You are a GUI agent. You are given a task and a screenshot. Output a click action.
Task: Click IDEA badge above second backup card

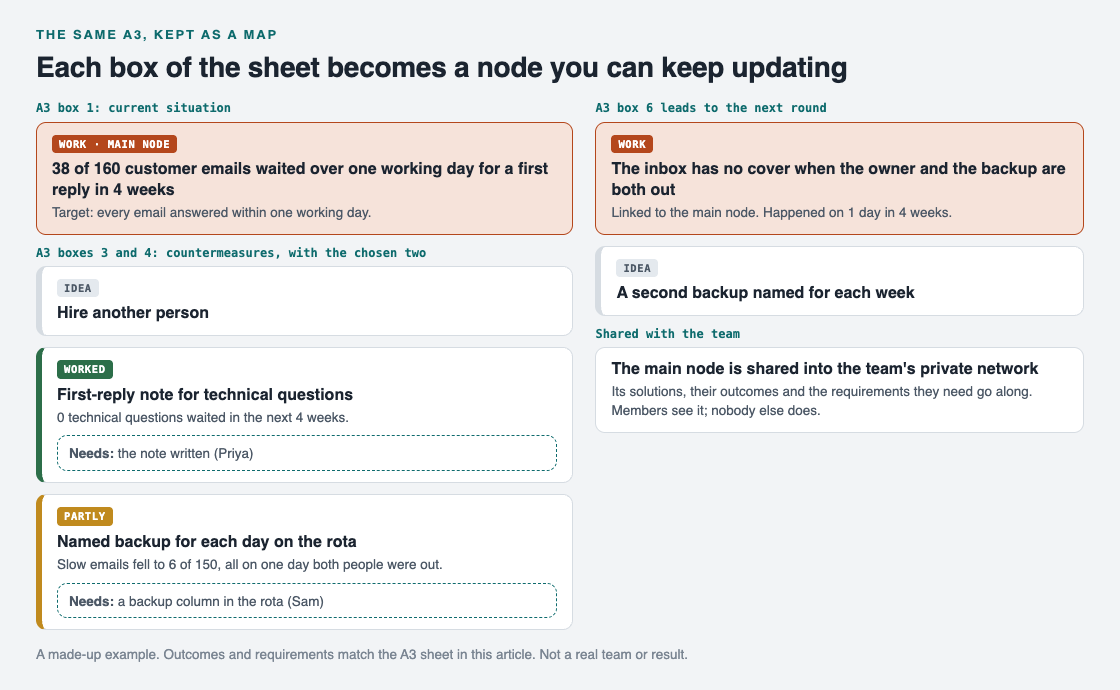pyautogui.click(x=637, y=269)
